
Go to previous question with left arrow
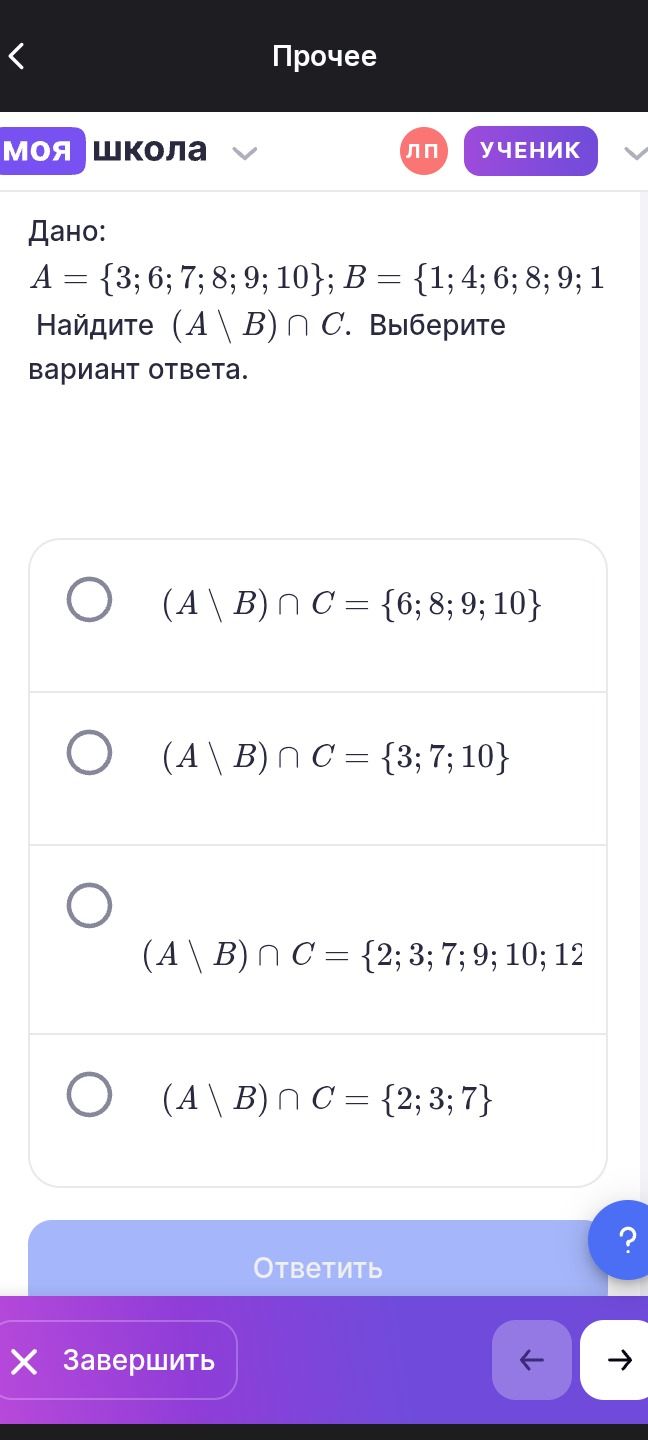click(532, 1360)
